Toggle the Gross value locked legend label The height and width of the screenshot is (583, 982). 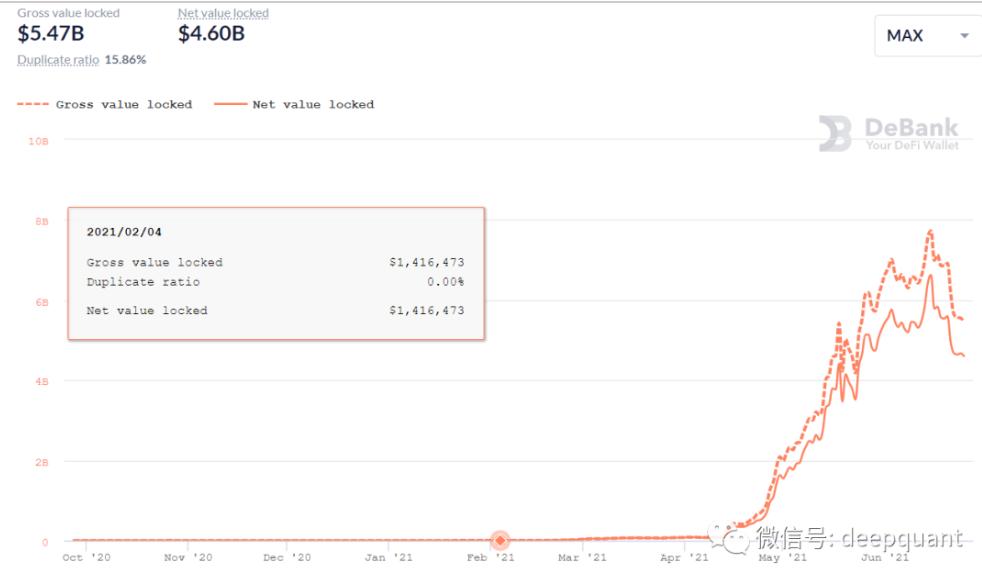pos(123,104)
